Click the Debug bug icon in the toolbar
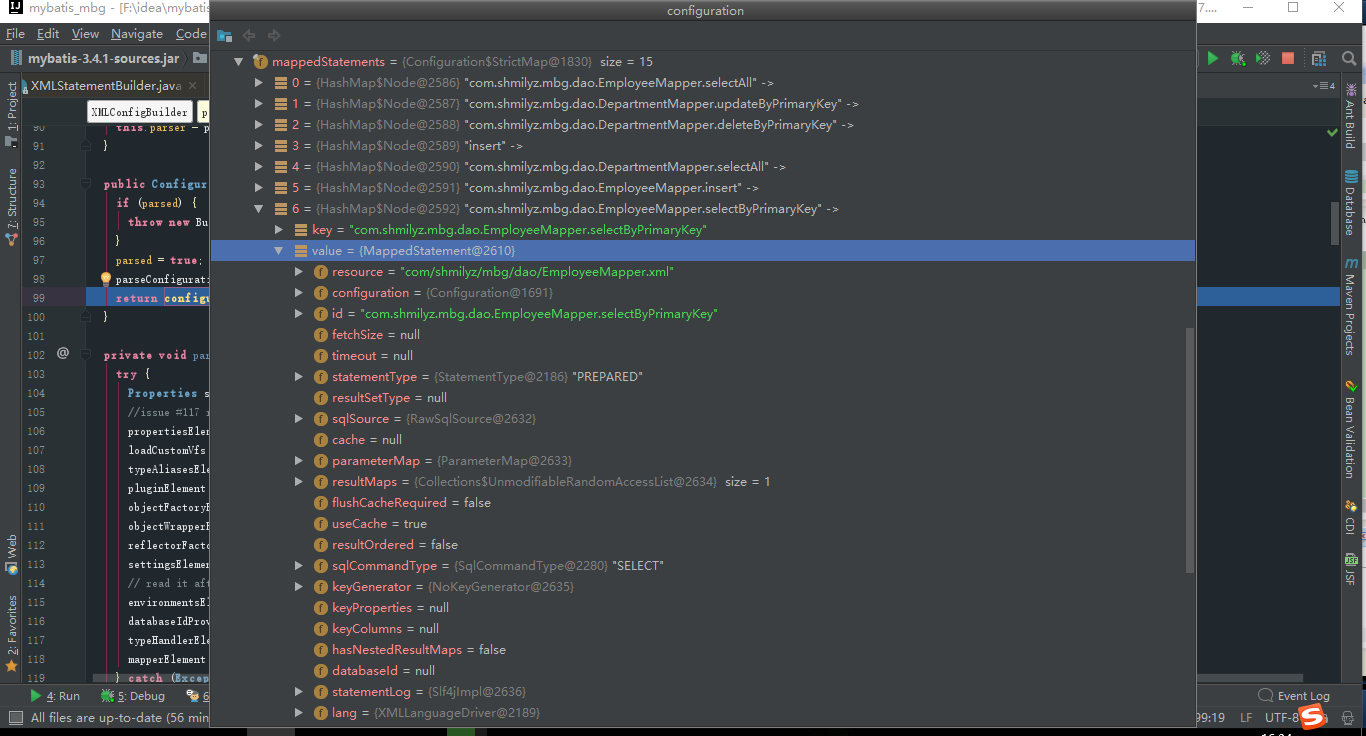This screenshot has height=736, width=1366. [x=1237, y=58]
